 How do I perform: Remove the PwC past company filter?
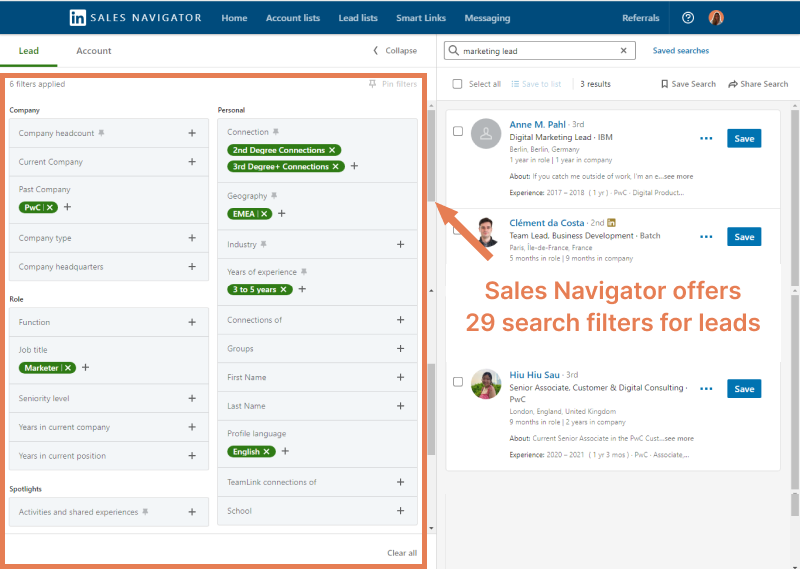tap(50, 207)
